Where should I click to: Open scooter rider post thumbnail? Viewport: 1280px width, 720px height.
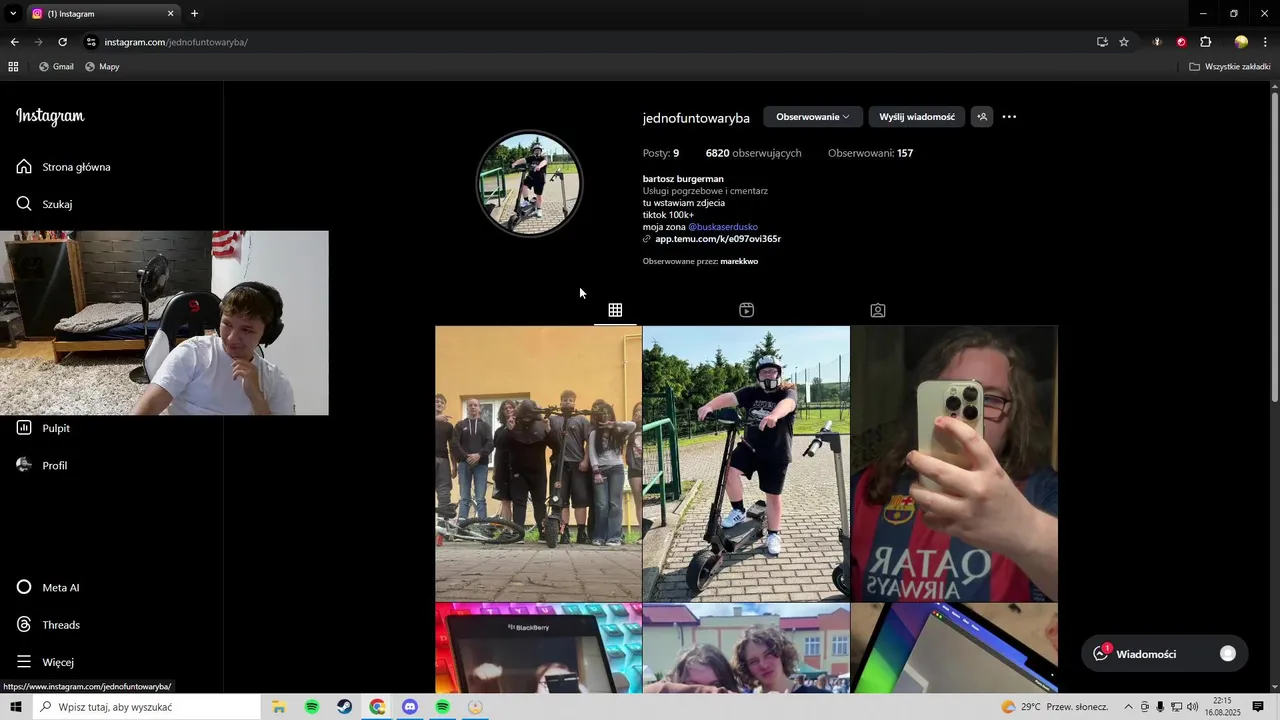pyautogui.click(x=746, y=463)
